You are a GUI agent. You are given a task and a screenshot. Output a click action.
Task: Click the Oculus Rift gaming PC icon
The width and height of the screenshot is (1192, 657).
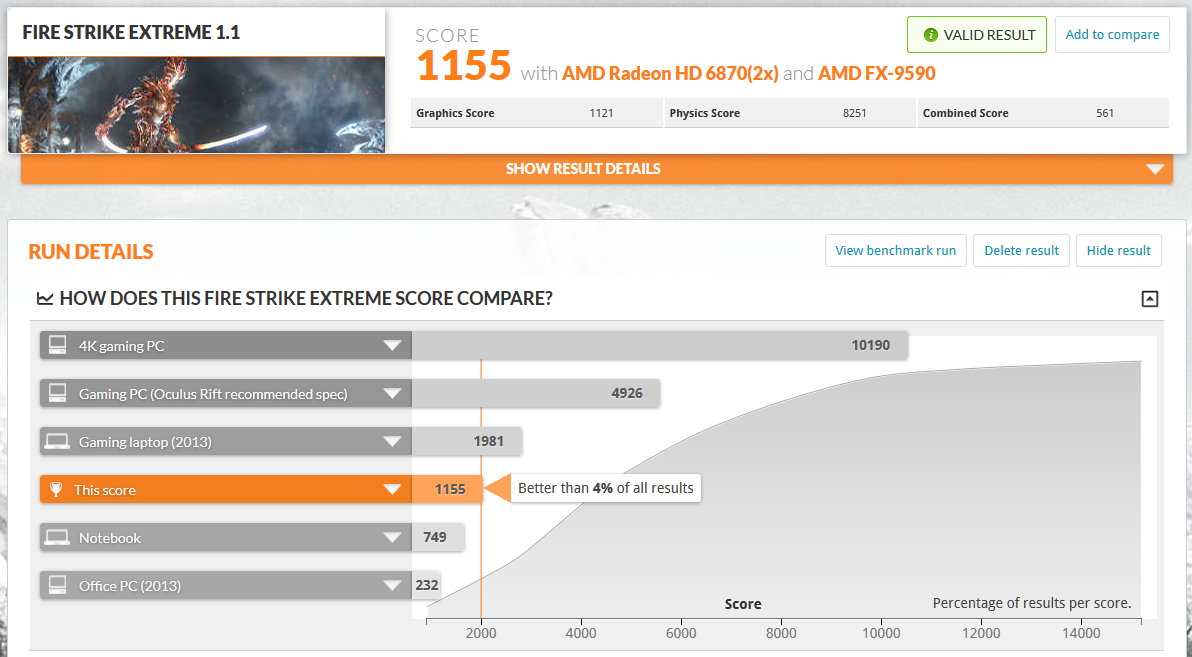[57, 394]
